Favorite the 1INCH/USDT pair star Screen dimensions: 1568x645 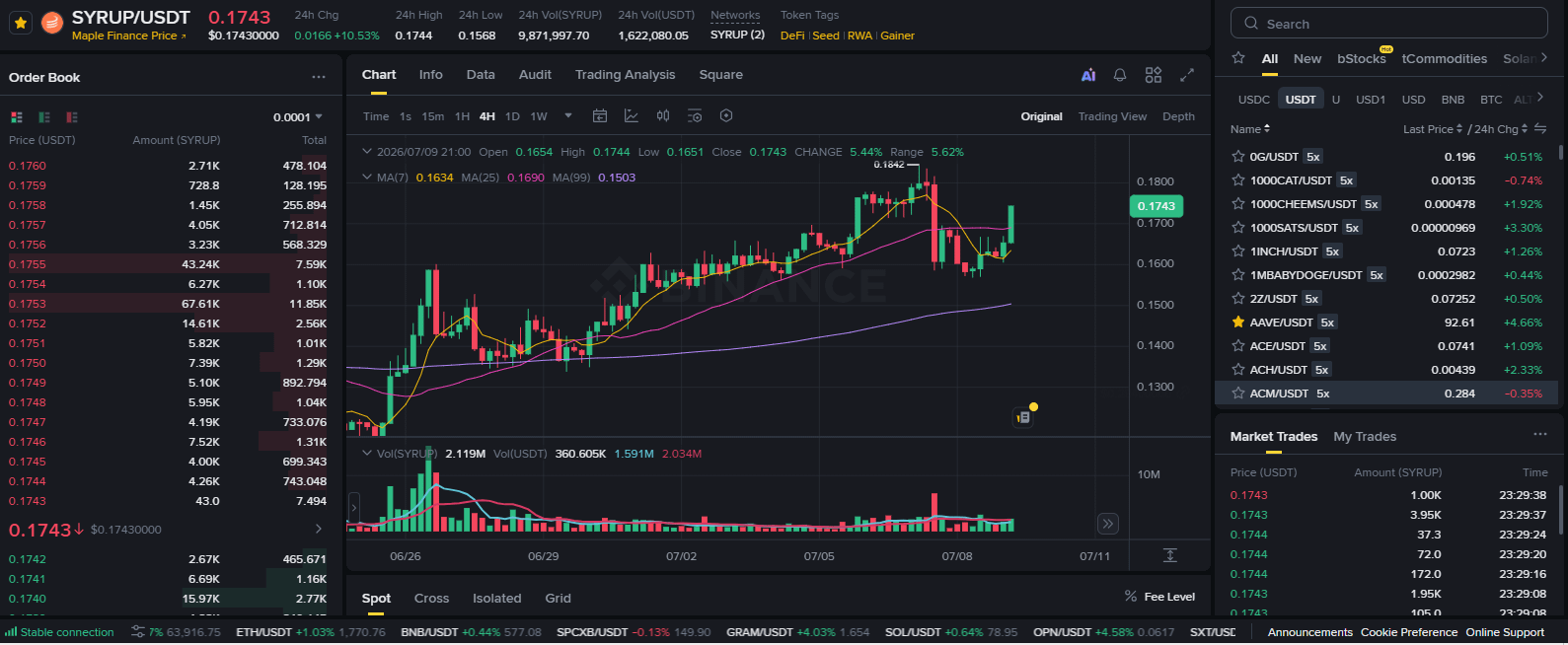click(x=1237, y=251)
